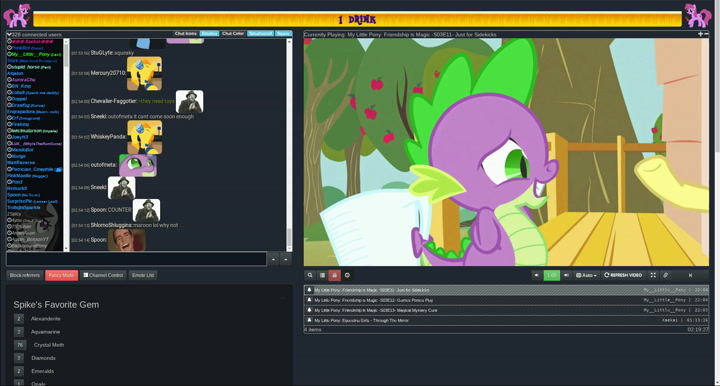Click the second arrow button beside chat input
Image resolution: width=720 pixels, height=386 pixels.
click(286, 259)
